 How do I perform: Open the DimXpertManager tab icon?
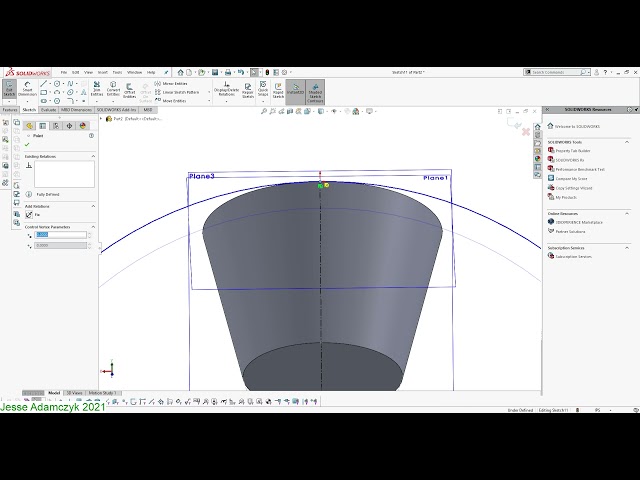pyautogui.click(x=69, y=126)
